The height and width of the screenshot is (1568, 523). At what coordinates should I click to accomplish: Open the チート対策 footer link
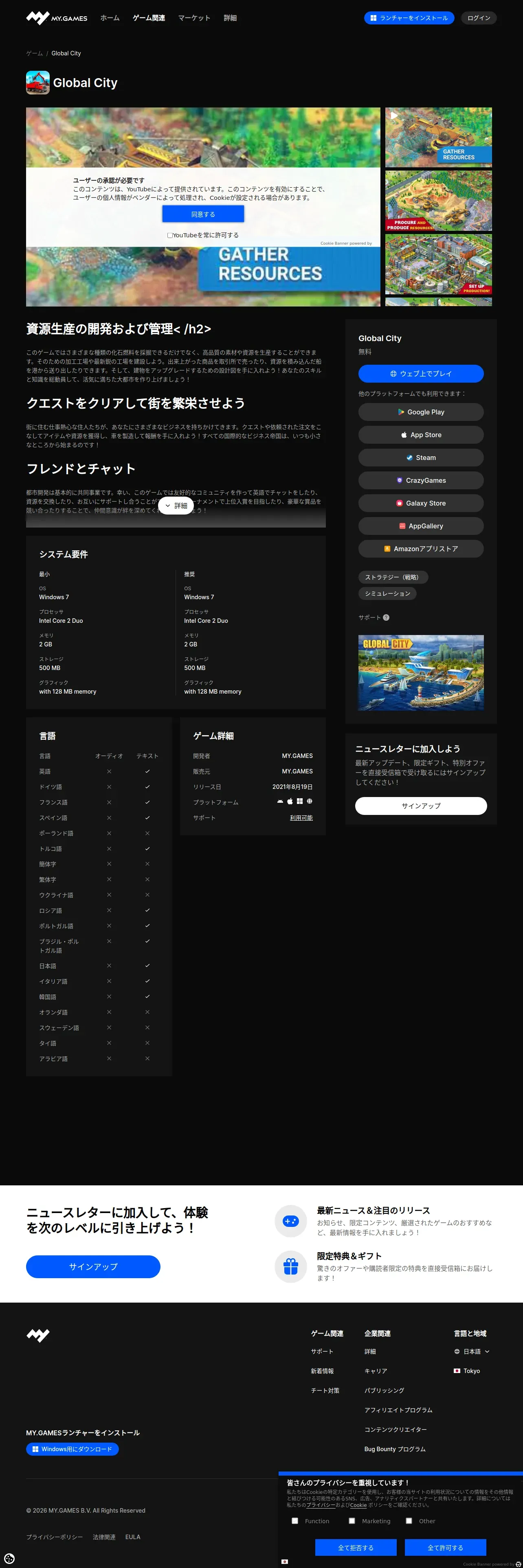(325, 1390)
